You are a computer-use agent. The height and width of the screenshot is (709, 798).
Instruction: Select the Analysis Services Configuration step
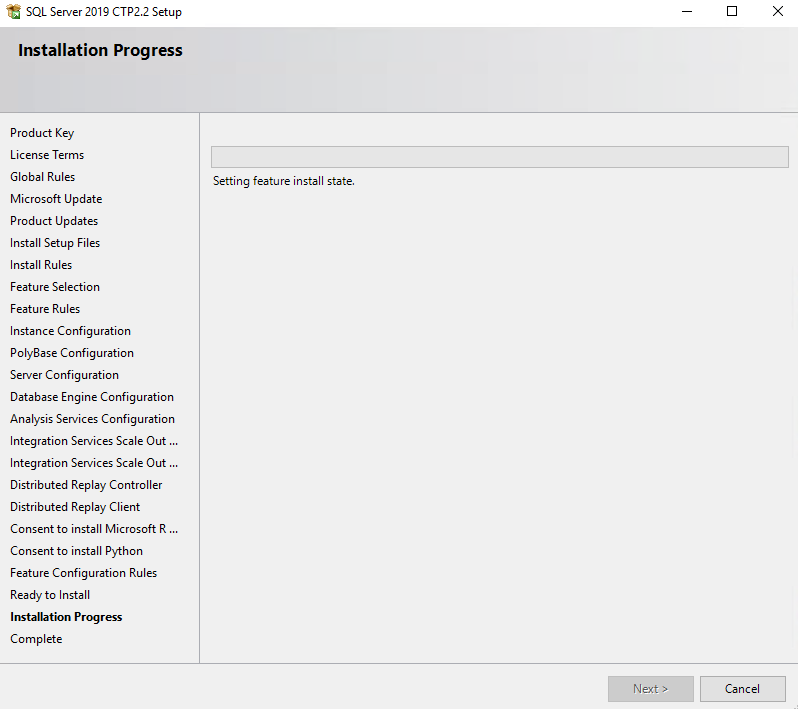tap(93, 419)
